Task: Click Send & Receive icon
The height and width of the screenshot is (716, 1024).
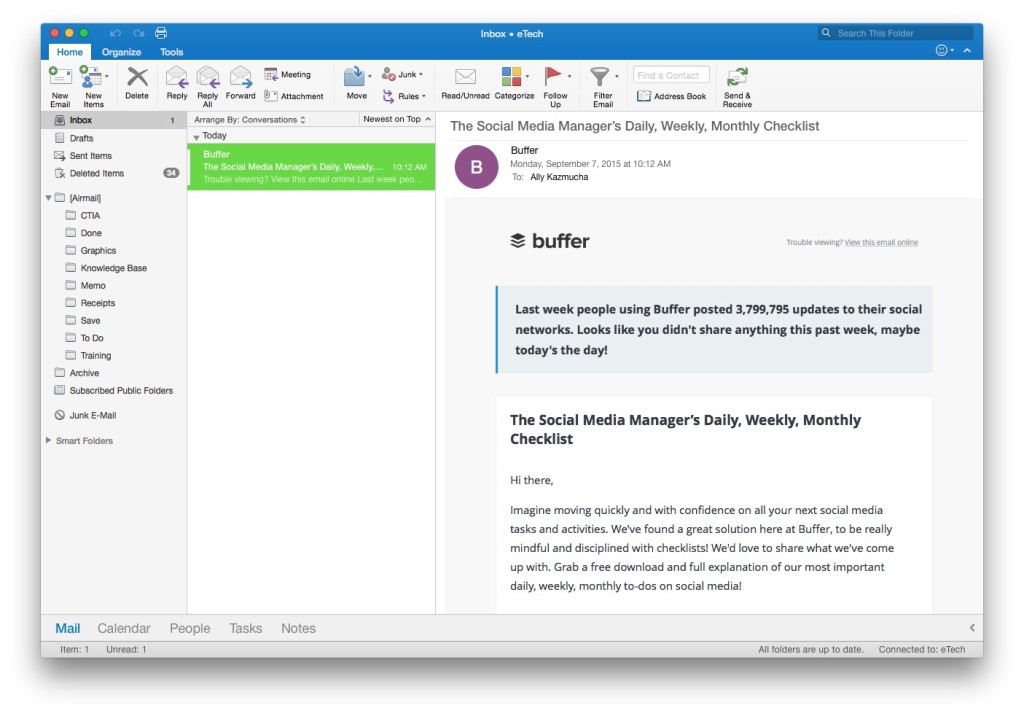Action: point(737,76)
